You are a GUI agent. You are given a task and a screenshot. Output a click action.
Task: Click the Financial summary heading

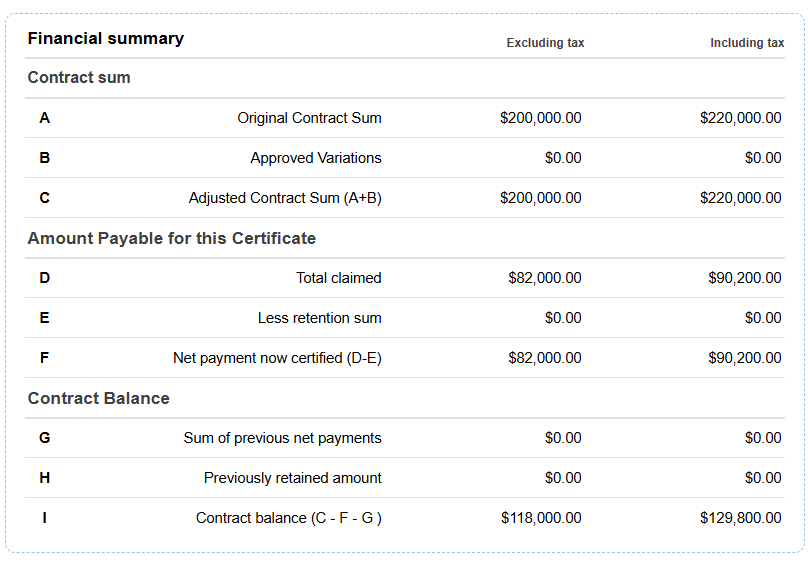[106, 39]
